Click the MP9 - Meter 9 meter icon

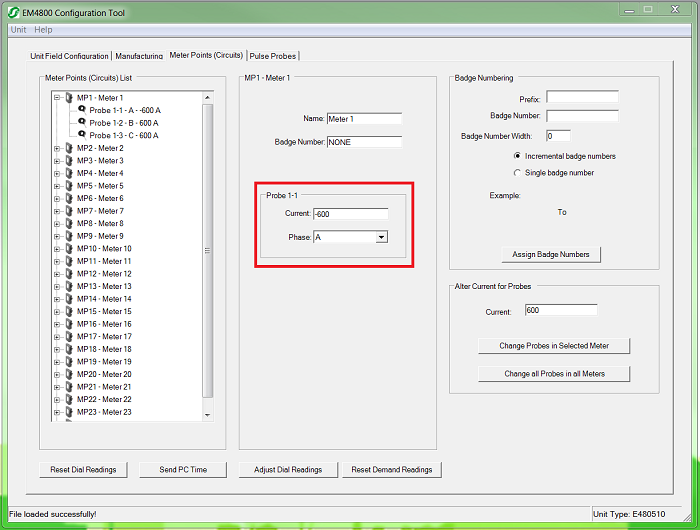pyautogui.click(x=69, y=235)
